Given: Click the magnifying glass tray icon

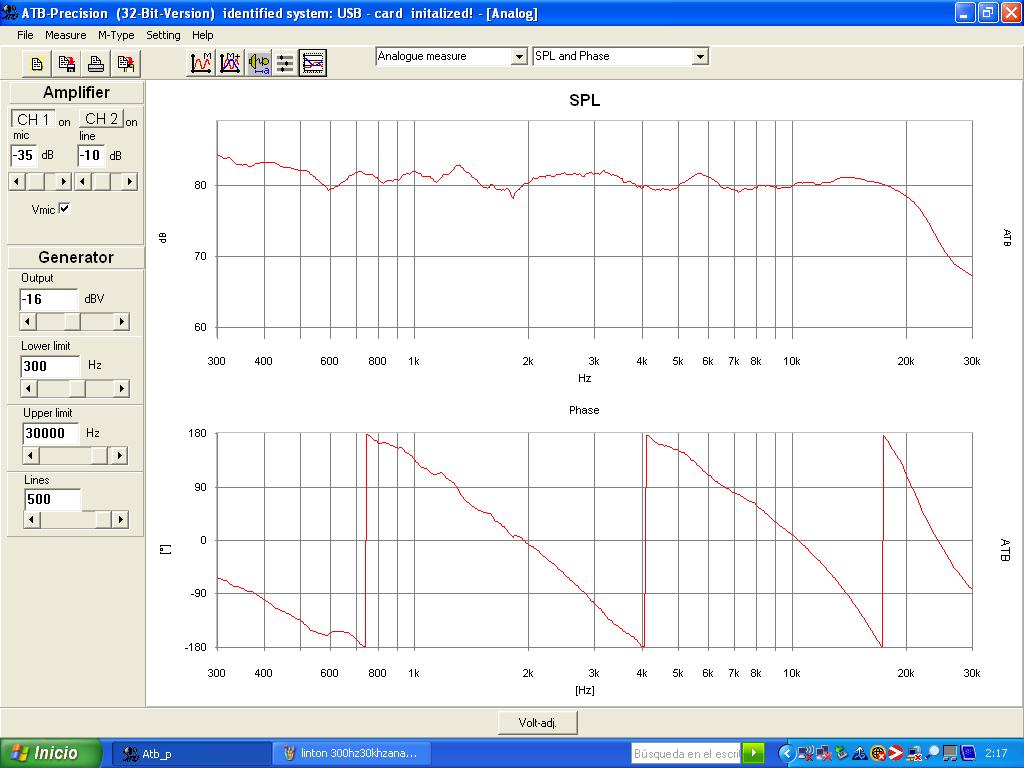Looking at the screenshot, I should tap(932, 754).
